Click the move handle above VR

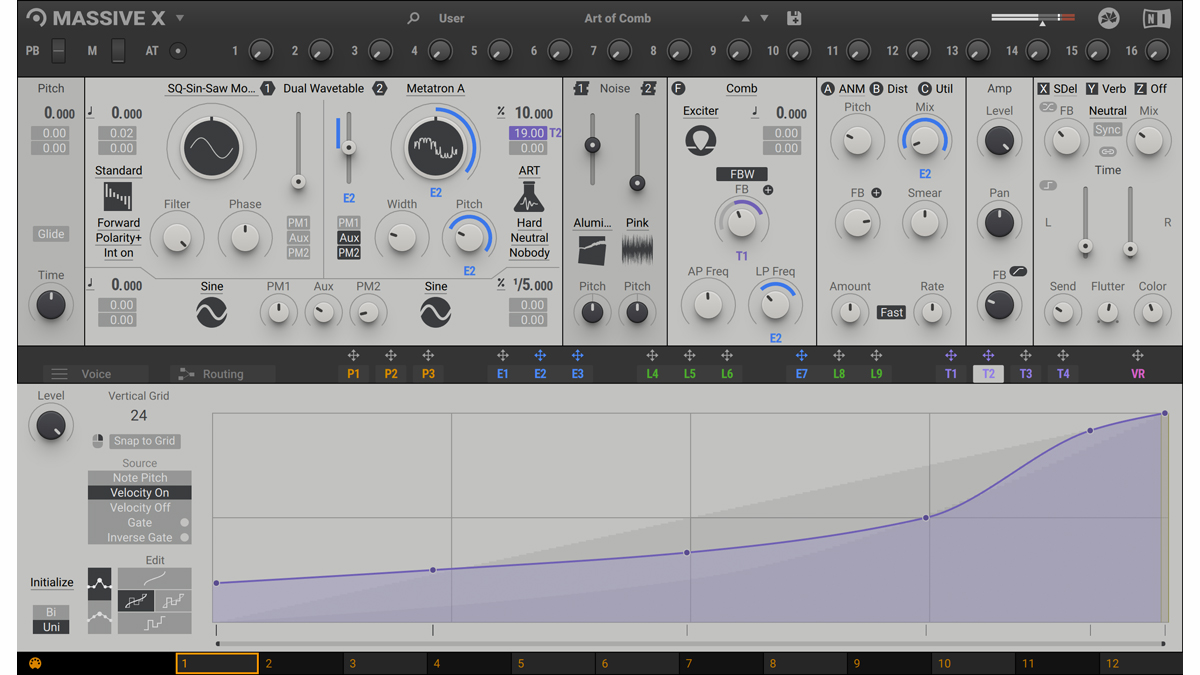1137,356
